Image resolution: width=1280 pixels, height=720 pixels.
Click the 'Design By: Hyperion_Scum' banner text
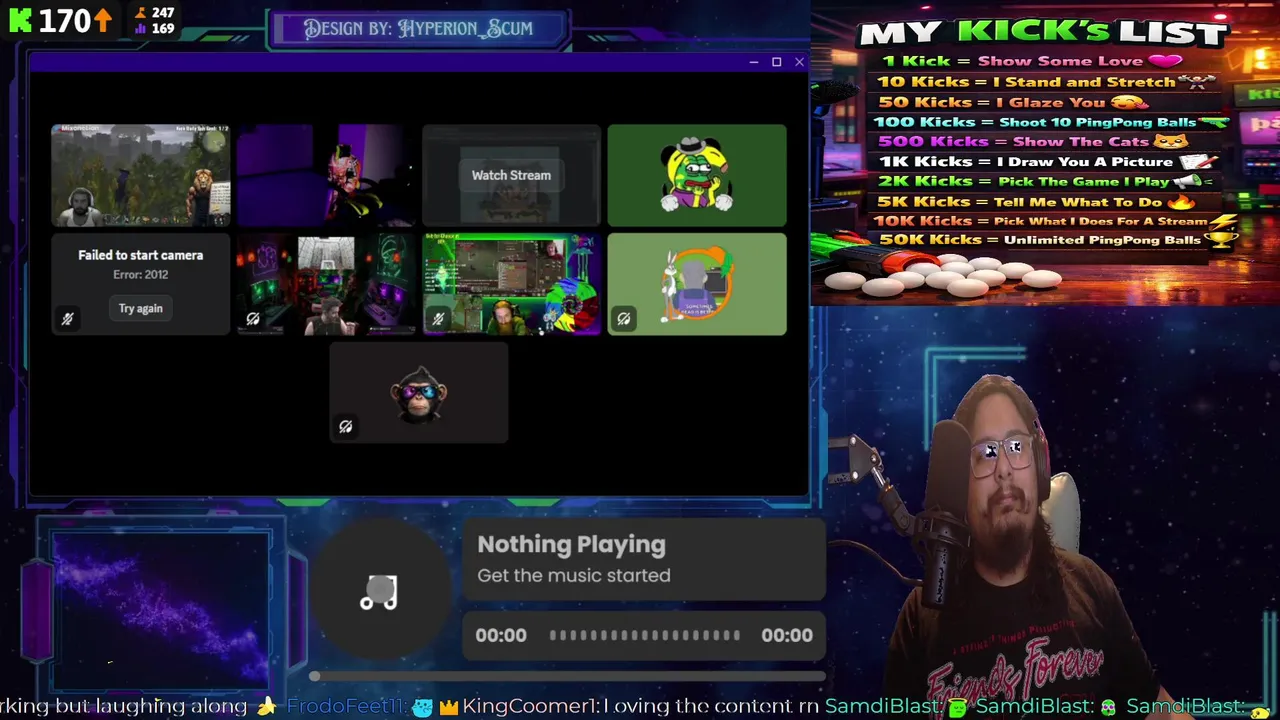tap(418, 28)
